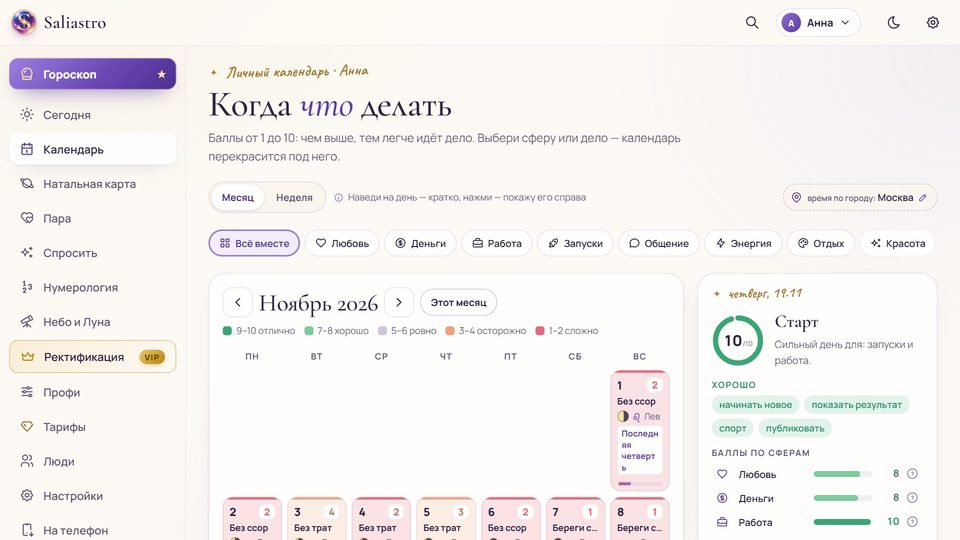Click the Нумерология number icon

(27, 287)
